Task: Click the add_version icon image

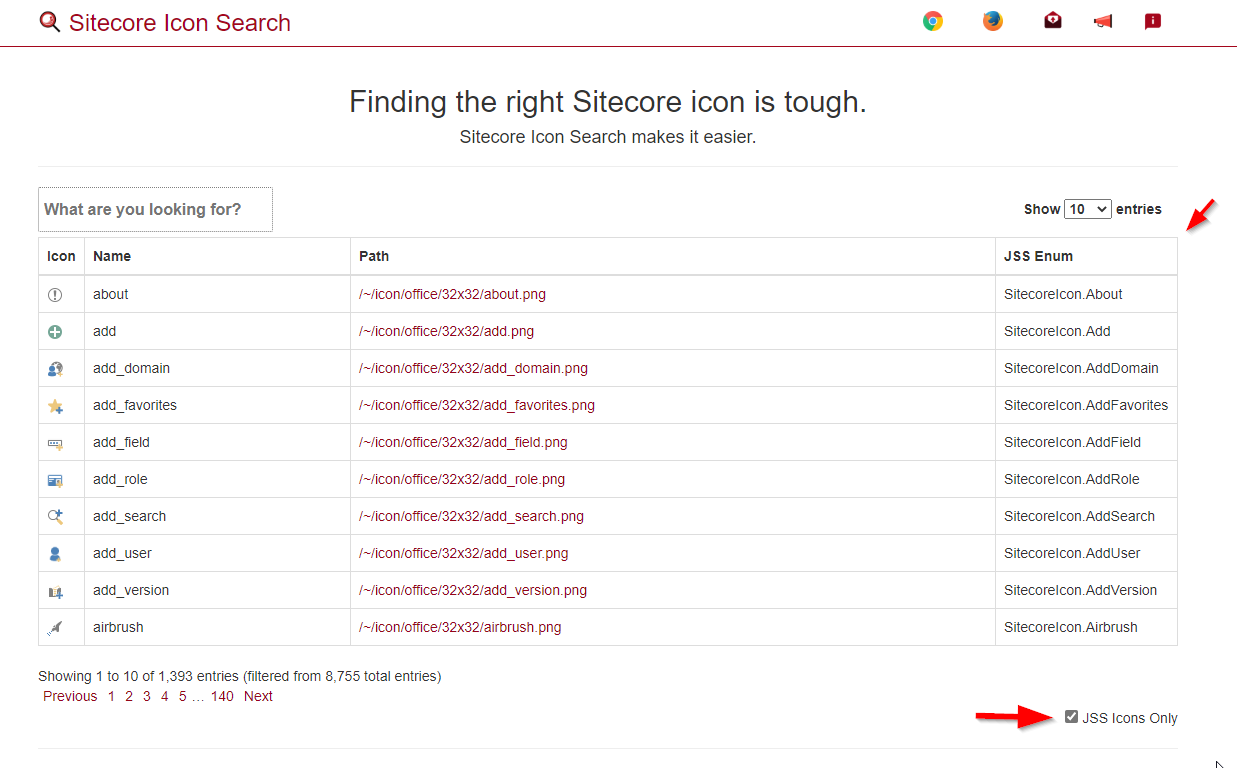Action: 55,591
